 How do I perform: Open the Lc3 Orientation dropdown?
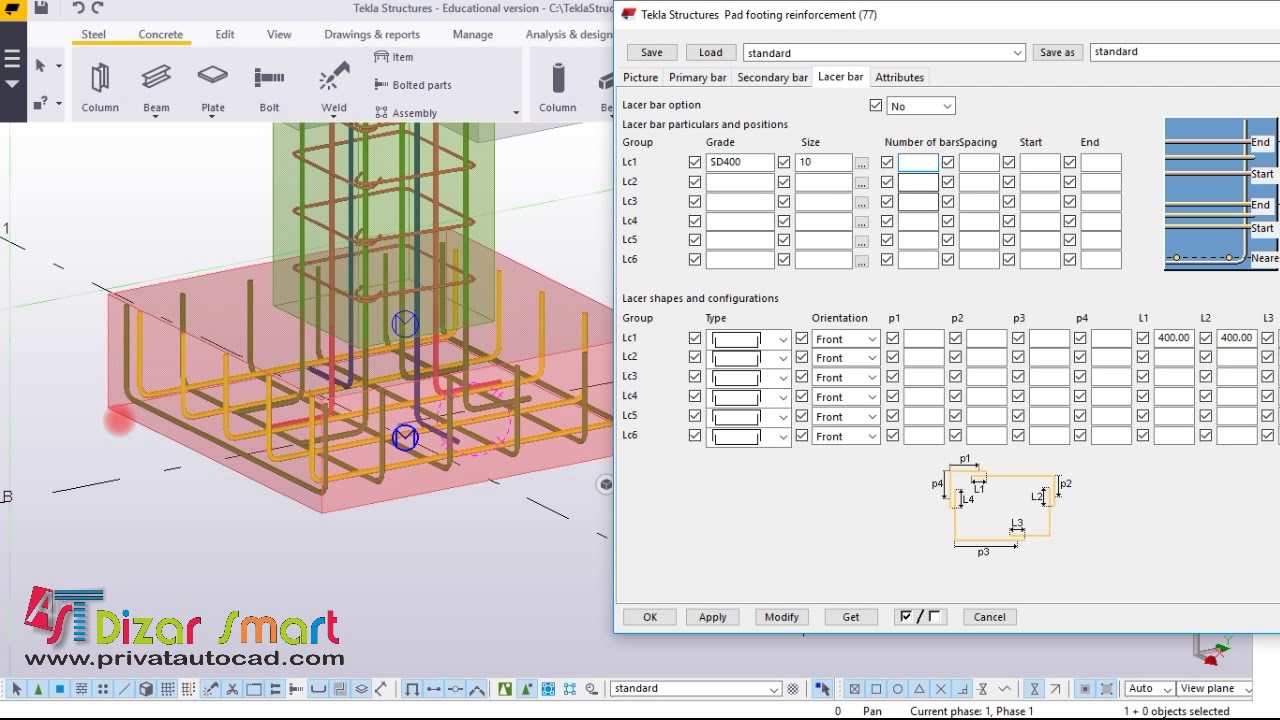[x=845, y=378]
